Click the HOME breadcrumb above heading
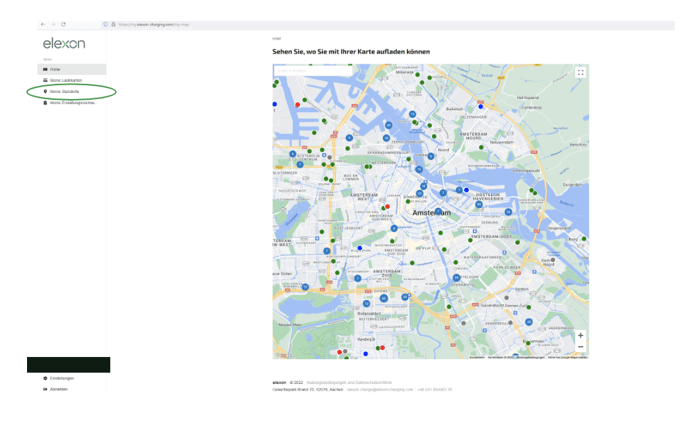 [x=276, y=39]
